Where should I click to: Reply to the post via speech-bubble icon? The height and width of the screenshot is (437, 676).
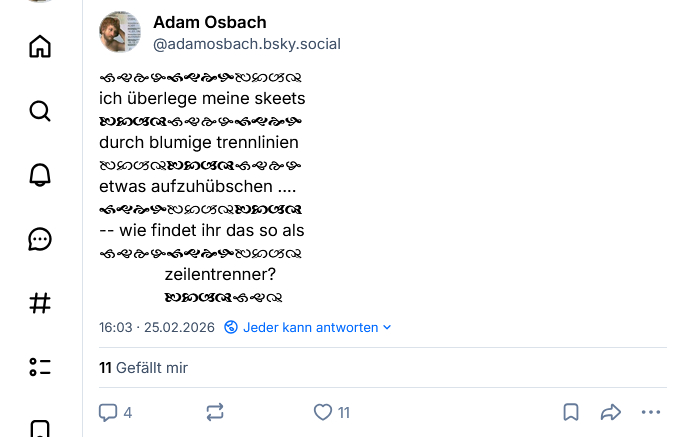coord(108,412)
